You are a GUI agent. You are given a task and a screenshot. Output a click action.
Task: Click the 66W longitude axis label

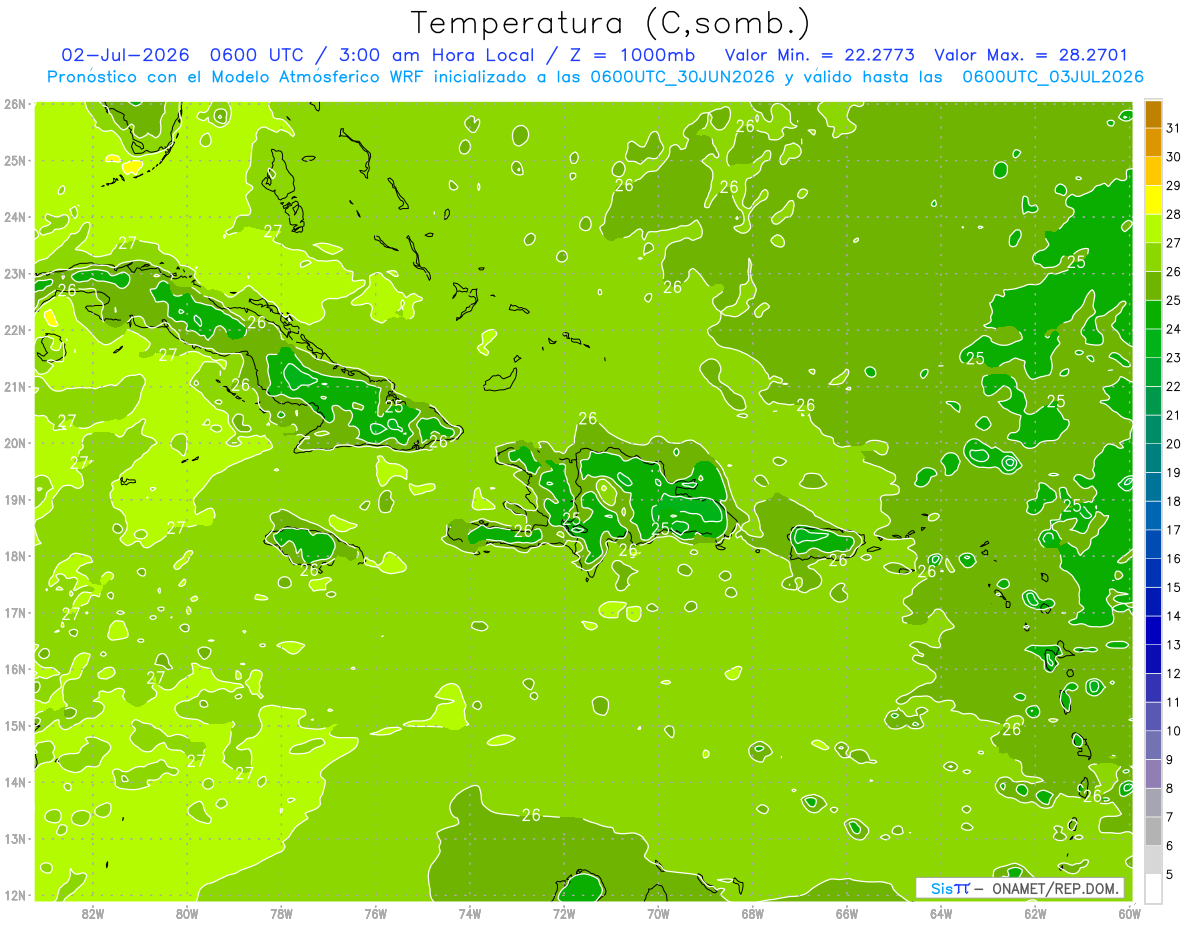(846, 913)
